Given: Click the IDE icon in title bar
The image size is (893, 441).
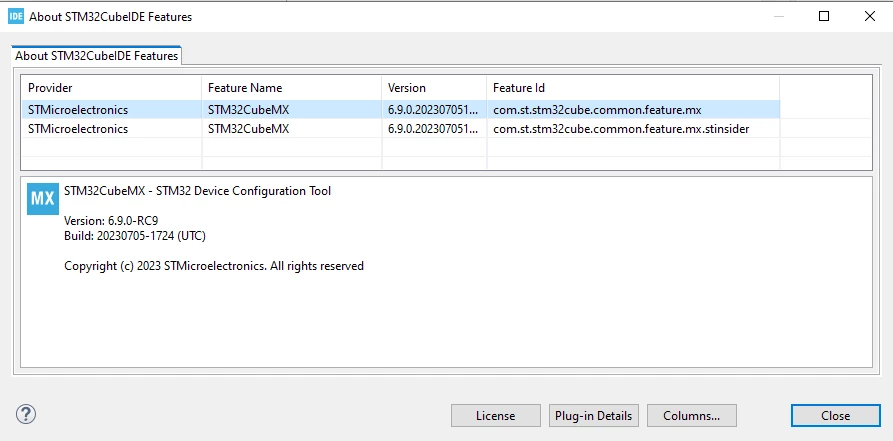Looking at the screenshot, I should pyautogui.click(x=16, y=17).
